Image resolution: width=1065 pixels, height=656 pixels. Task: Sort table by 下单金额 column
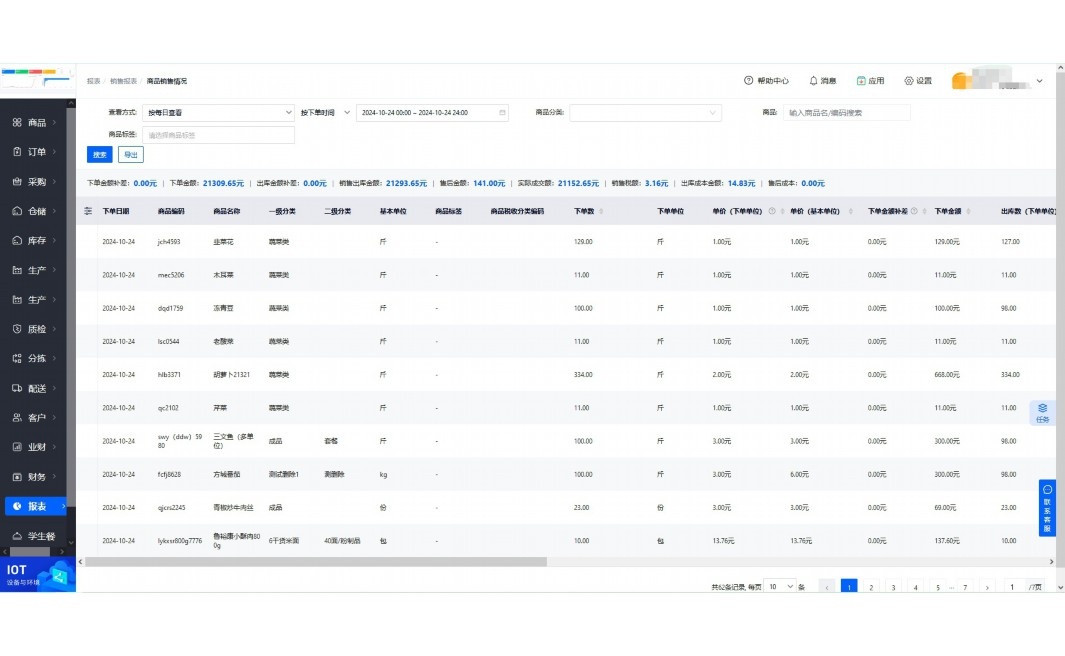point(968,211)
